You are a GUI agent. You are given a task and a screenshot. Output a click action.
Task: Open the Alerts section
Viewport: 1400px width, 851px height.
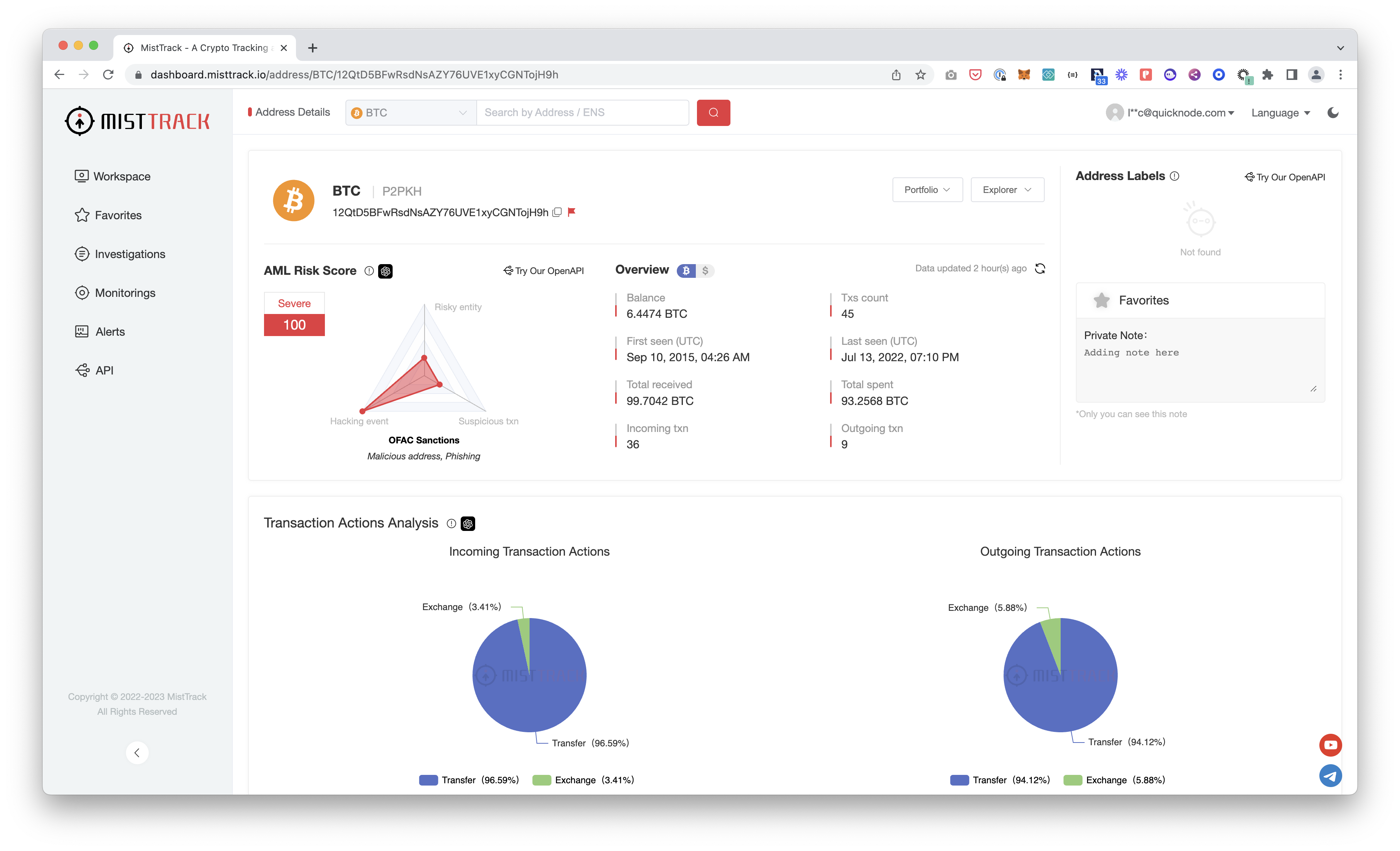[x=100, y=331]
